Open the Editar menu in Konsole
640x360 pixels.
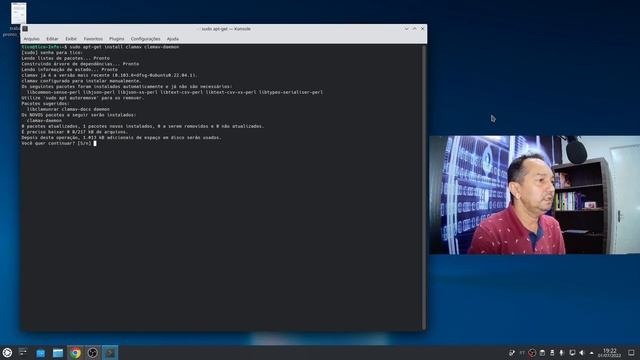52,39
